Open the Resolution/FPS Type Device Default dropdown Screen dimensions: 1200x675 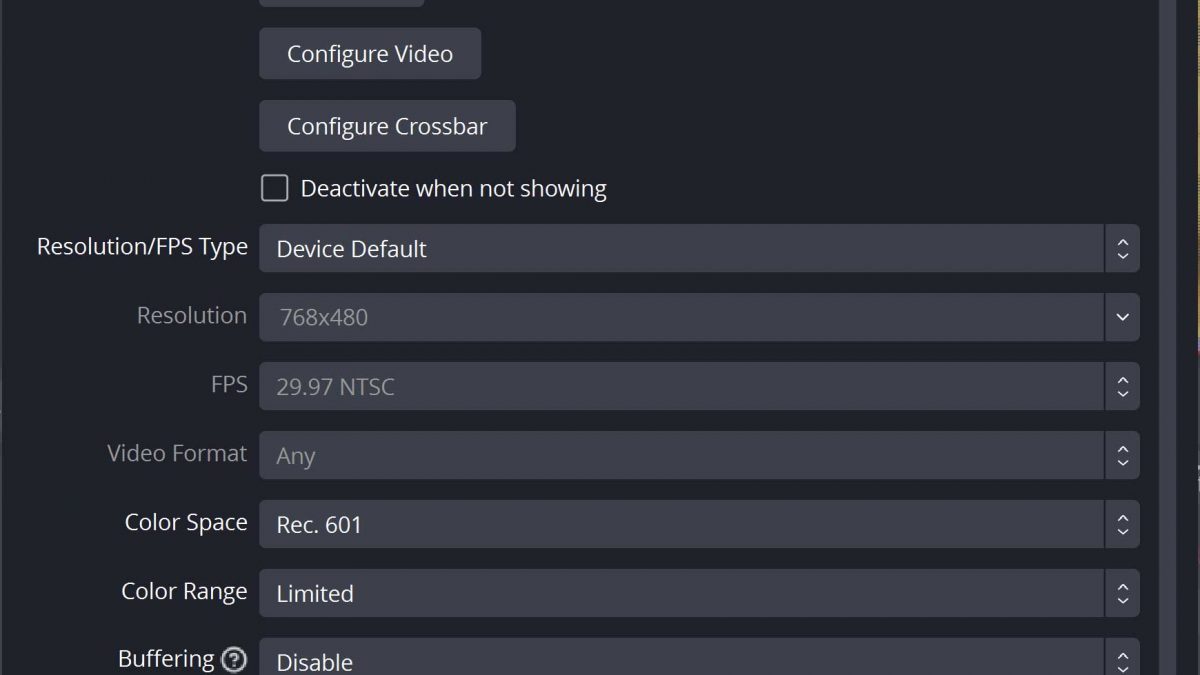pyautogui.click(x=680, y=248)
